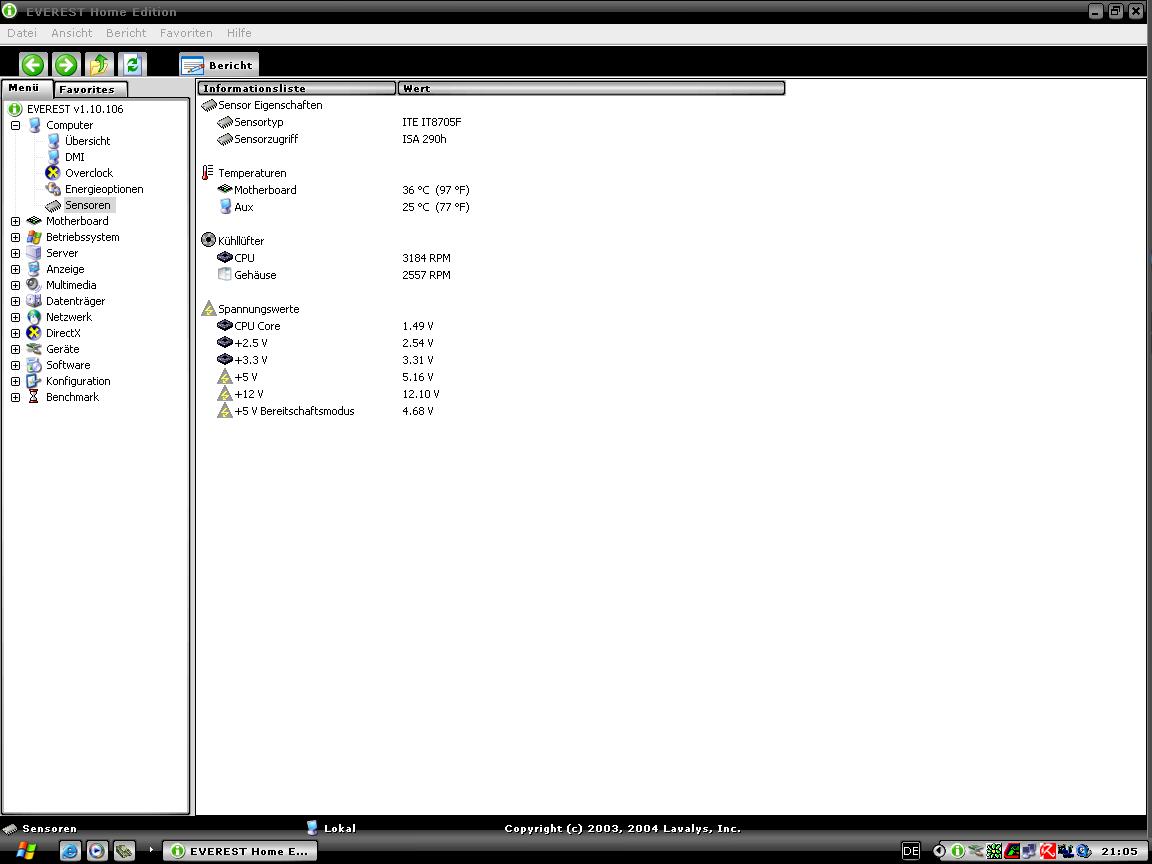Click the Informationsliste column header
The image size is (1152, 864).
pos(297,88)
